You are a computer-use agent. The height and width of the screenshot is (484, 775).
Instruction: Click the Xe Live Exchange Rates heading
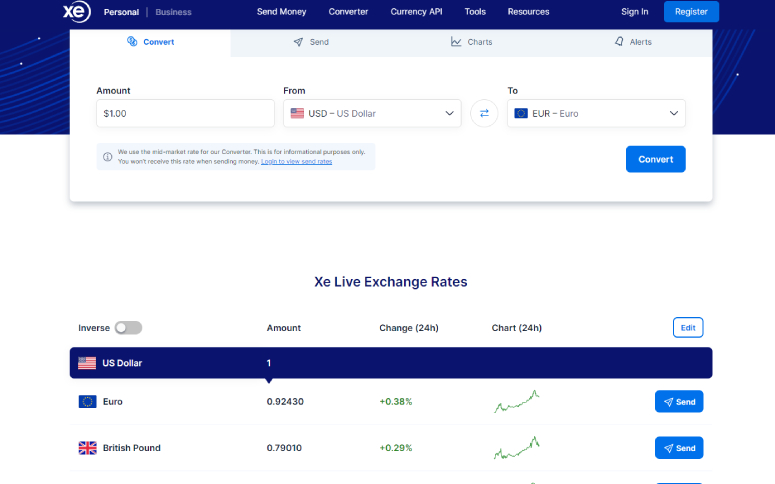pos(390,282)
